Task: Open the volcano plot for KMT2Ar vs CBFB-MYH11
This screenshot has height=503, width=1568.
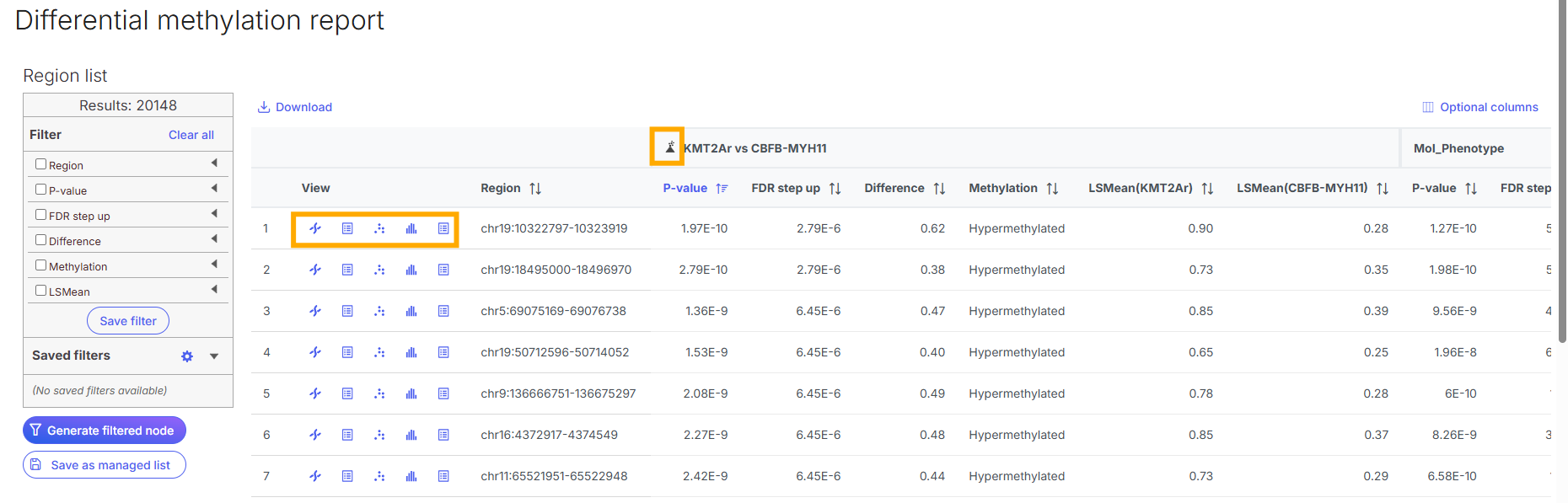Action: tap(669, 147)
